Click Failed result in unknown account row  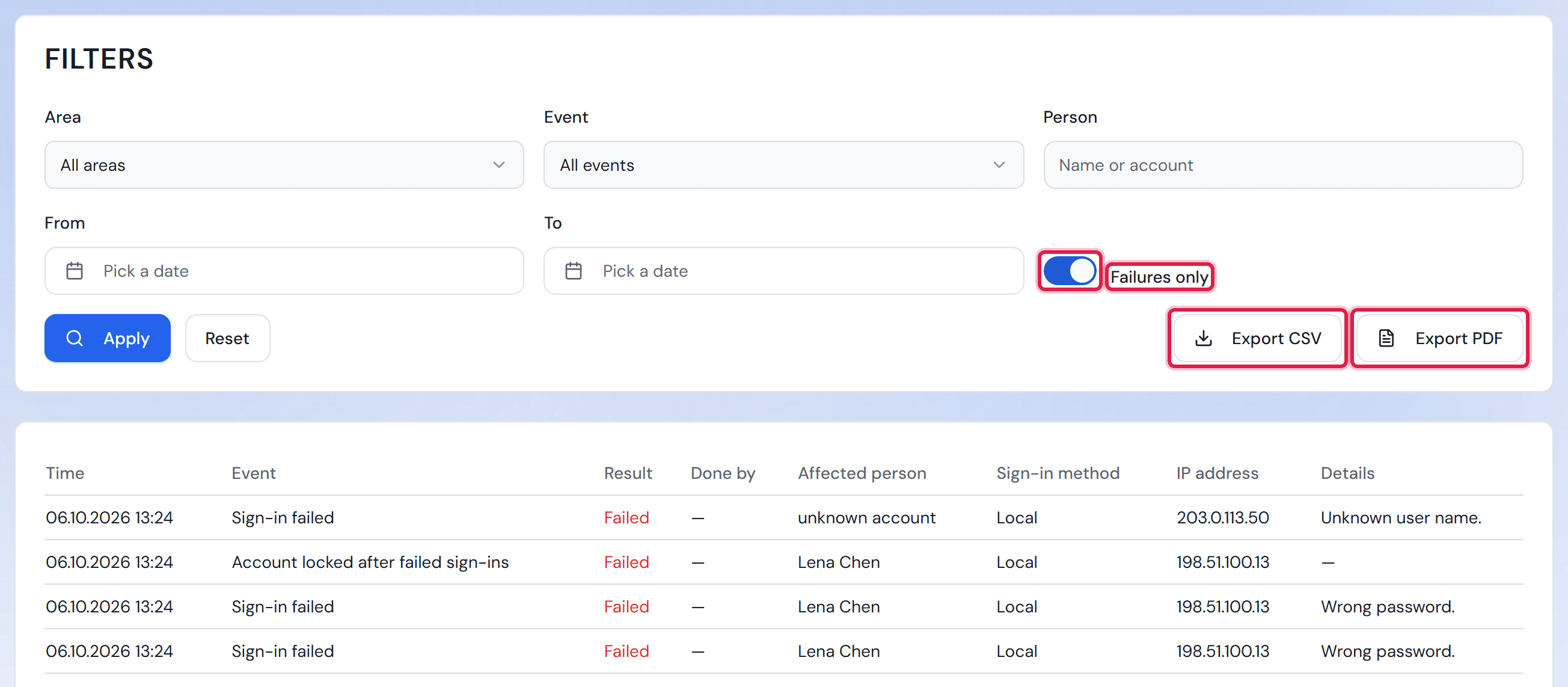[x=626, y=518]
